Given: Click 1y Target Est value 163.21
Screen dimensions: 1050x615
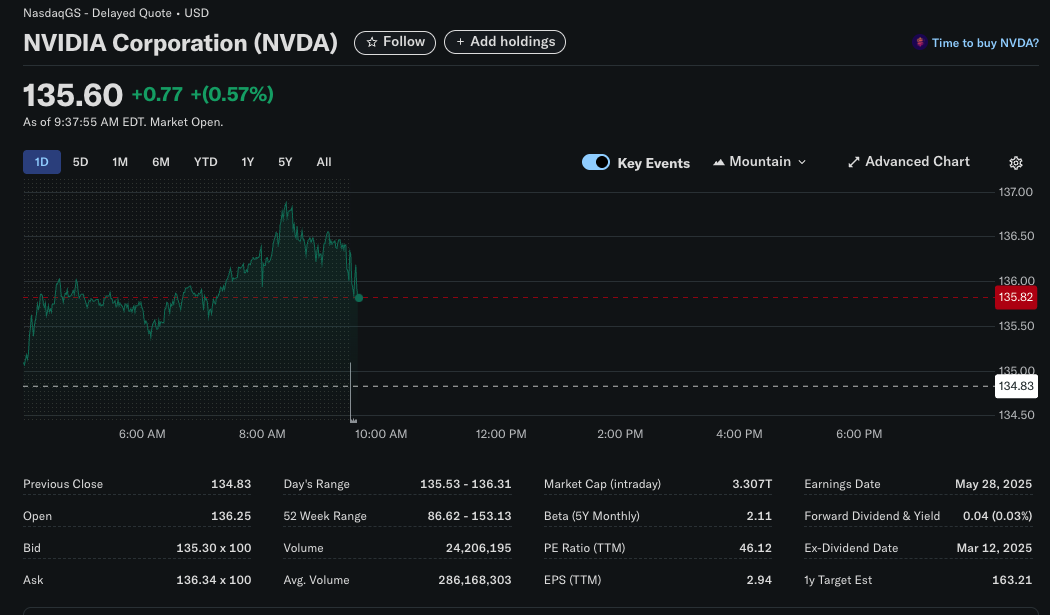Looking at the screenshot, I should coord(1012,580).
